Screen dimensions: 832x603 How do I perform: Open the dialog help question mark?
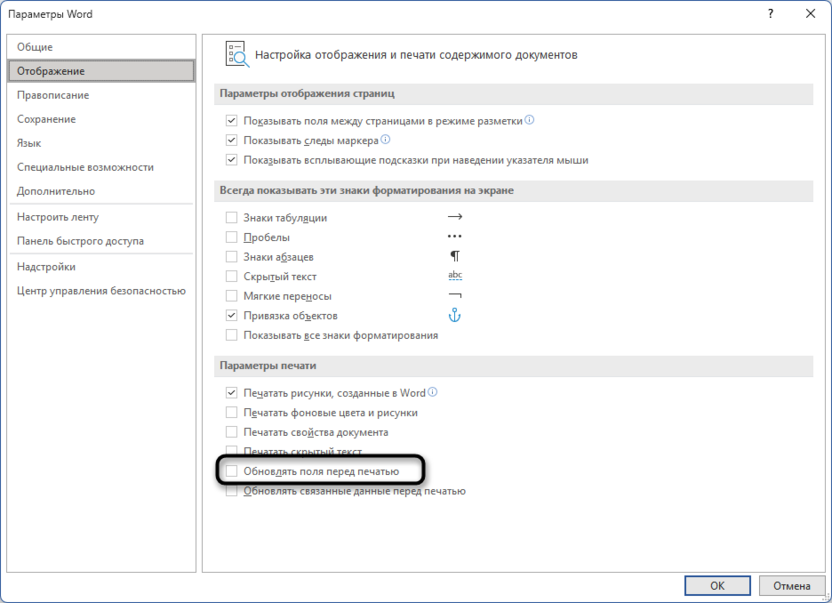pyautogui.click(x=770, y=14)
